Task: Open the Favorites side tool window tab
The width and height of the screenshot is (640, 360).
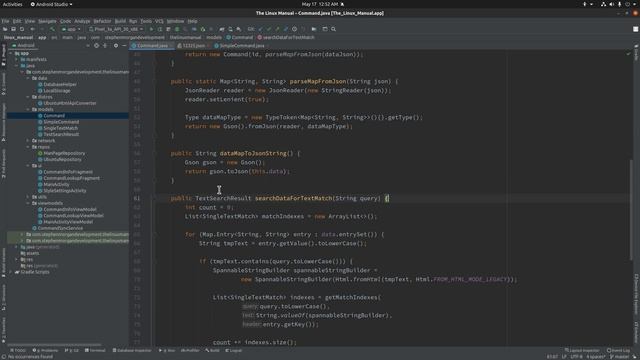Action: (3, 330)
